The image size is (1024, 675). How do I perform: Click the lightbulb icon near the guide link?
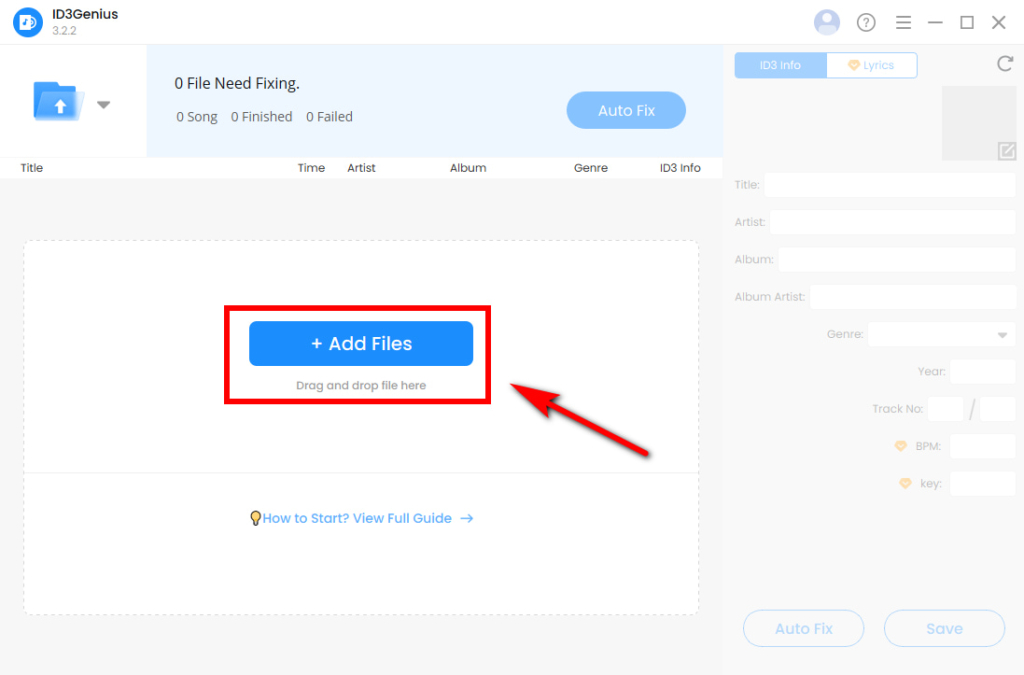click(254, 518)
